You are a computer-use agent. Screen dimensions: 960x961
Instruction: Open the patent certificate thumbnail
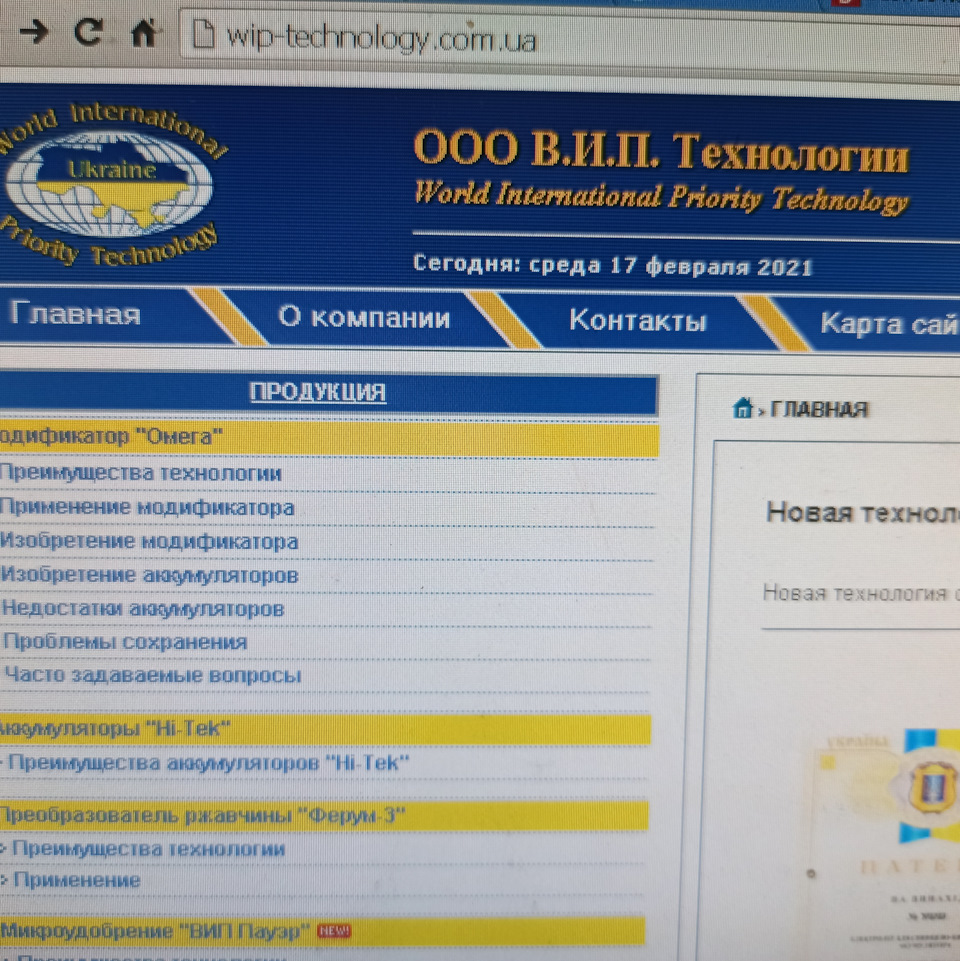(885, 845)
